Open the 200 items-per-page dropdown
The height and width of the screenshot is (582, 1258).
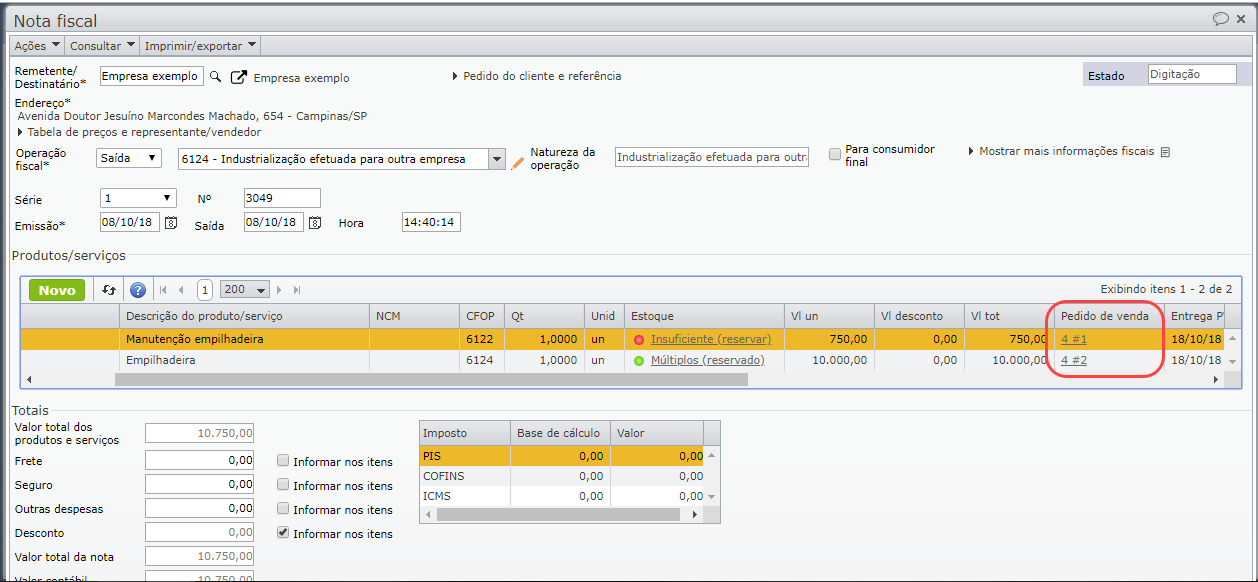tap(246, 290)
